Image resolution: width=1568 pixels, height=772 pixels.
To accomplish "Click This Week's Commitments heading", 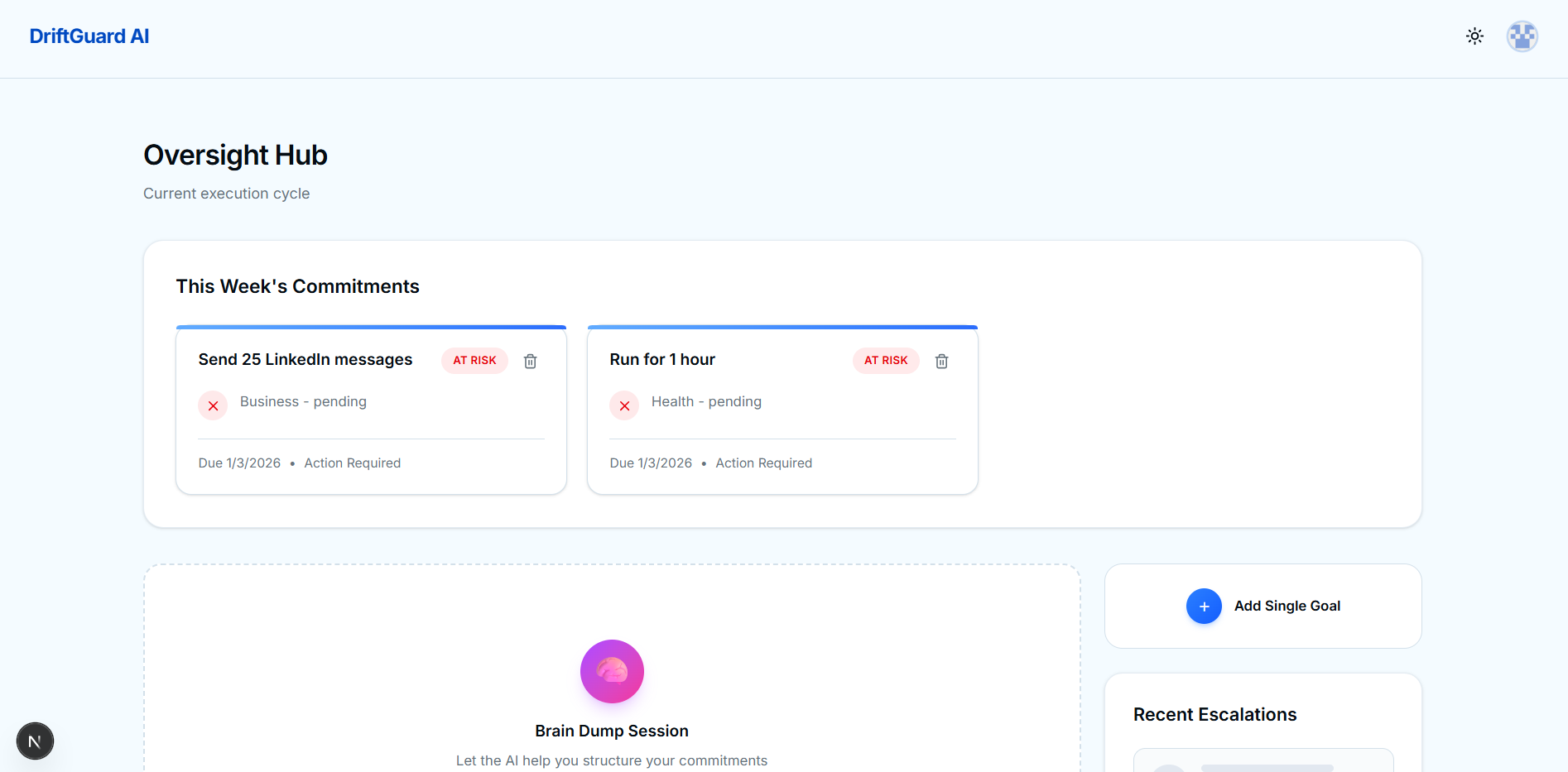I will click(298, 286).
